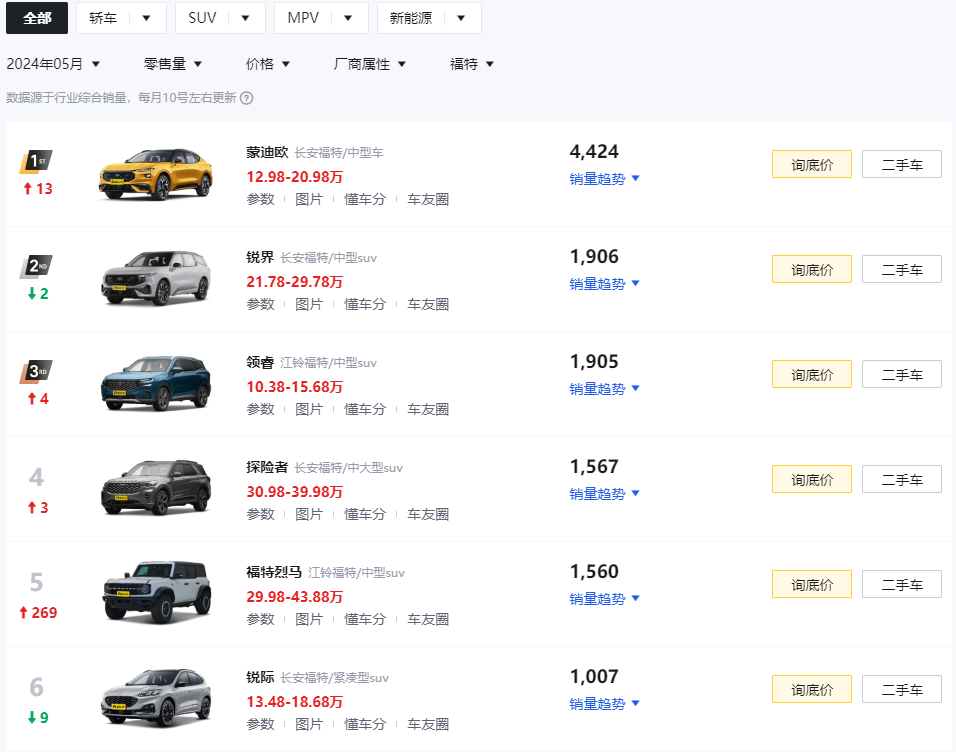This screenshot has width=956, height=752.
Task: Open 参数 link for 蒙迪欧
Action: (x=260, y=199)
